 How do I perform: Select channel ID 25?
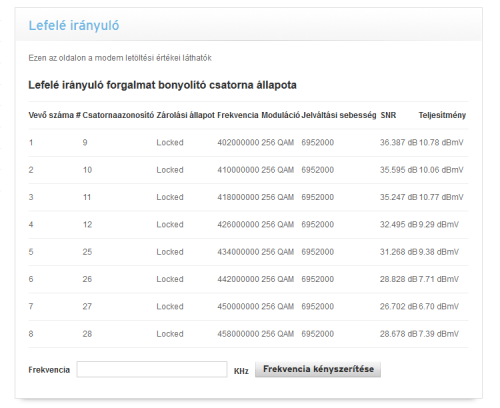tap(87, 252)
